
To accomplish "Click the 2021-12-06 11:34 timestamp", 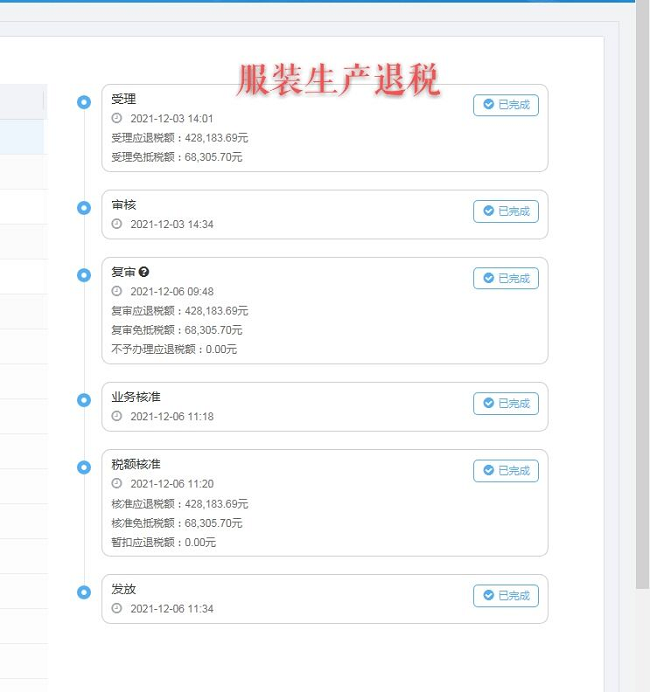I will point(172,609).
